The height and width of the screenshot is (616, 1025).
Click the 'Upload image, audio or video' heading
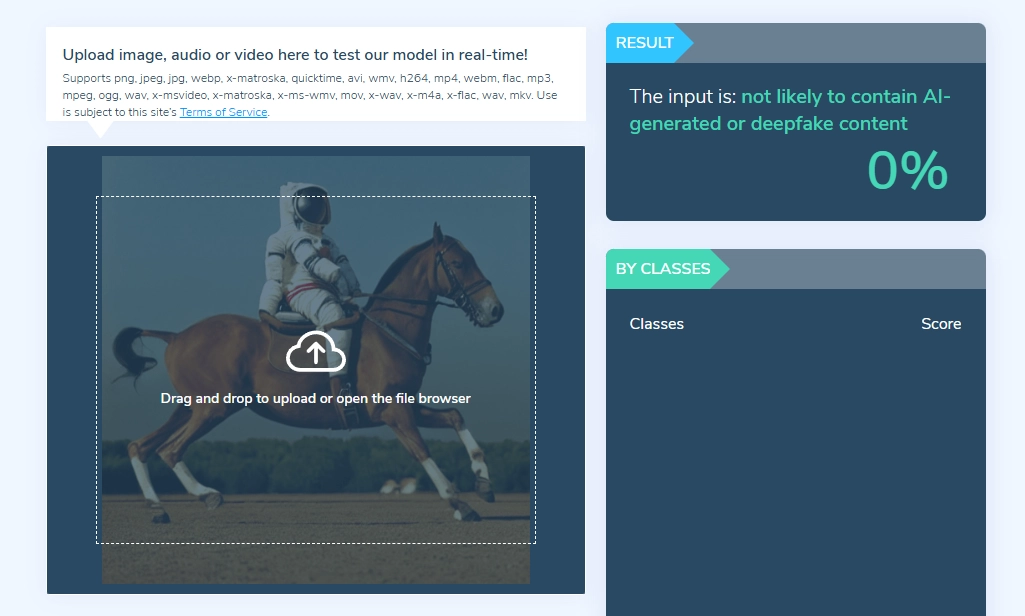click(295, 55)
